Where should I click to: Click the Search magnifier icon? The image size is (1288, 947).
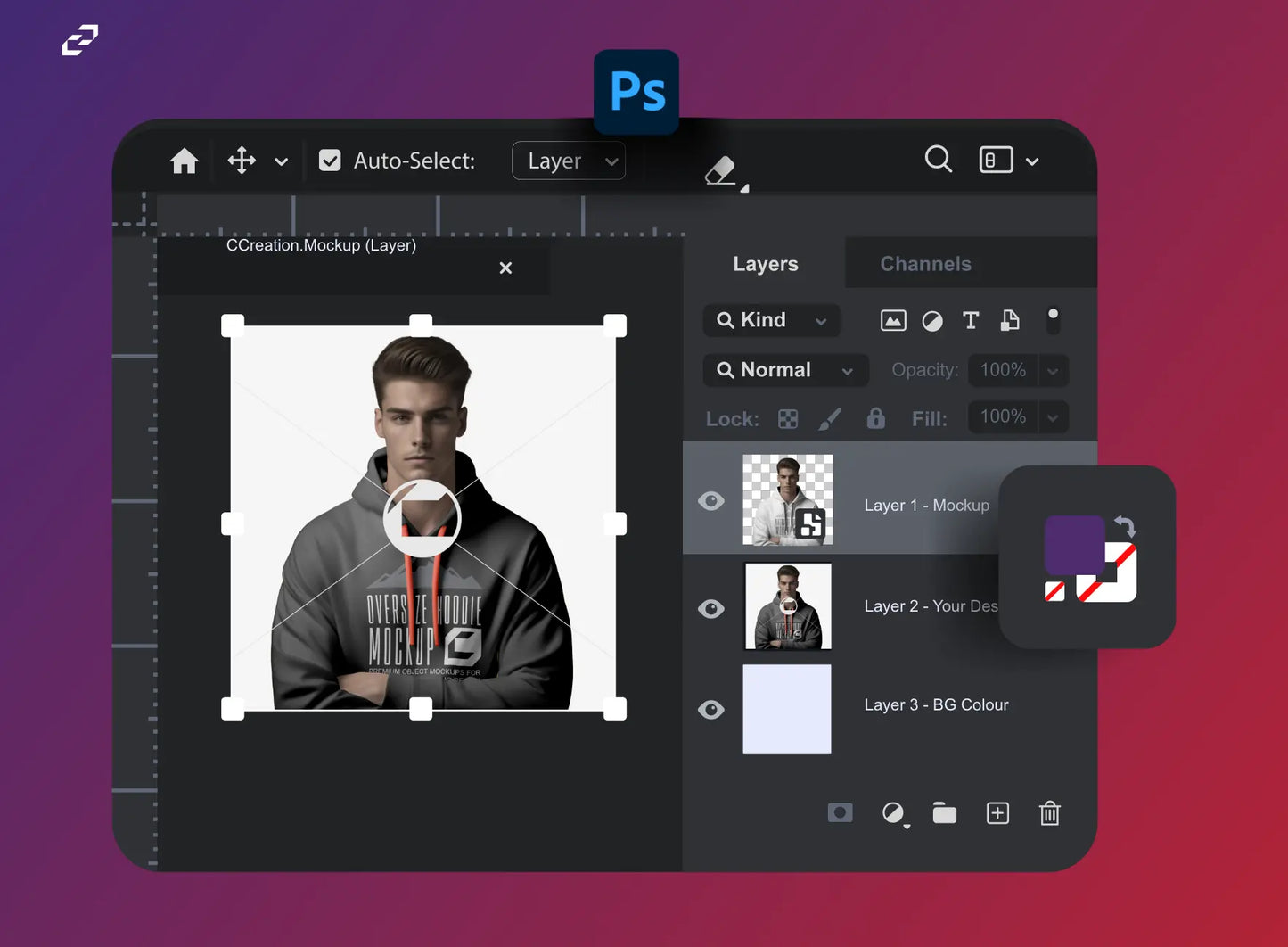click(938, 160)
